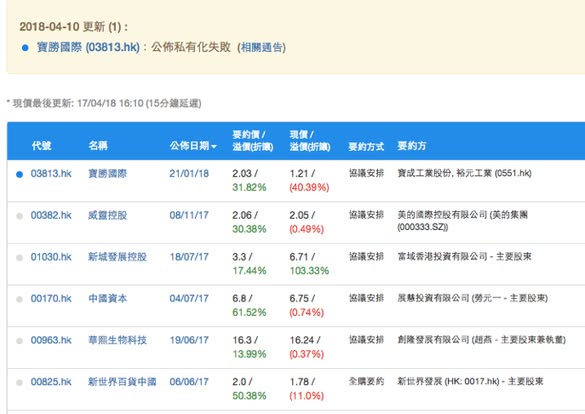Open 威靈控股 company link
Screen dimensions: 585x414
tap(107, 215)
